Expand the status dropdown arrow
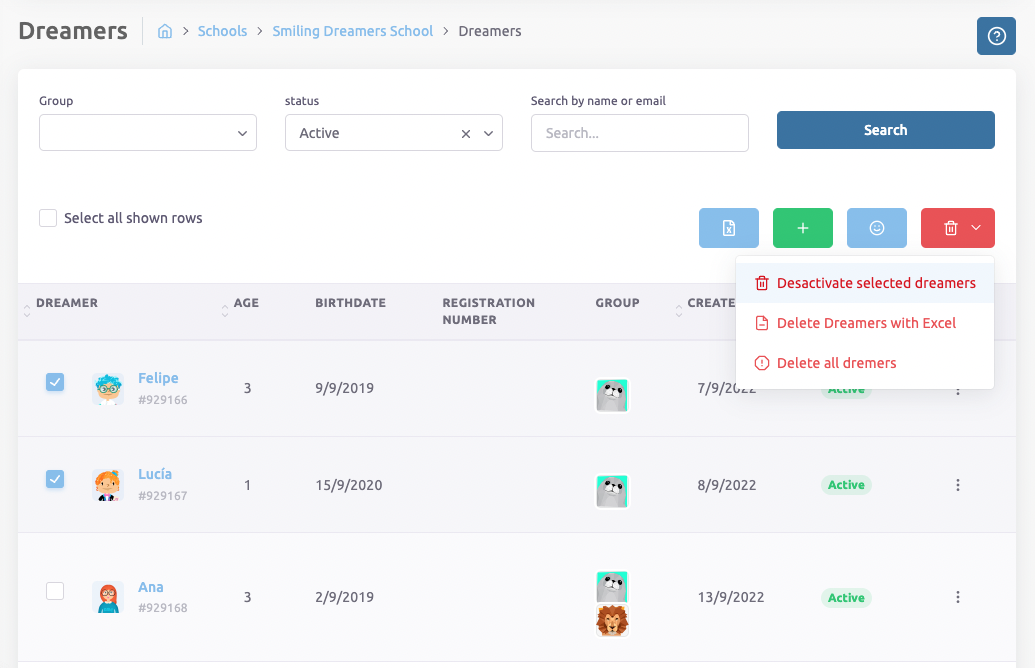The image size is (1035, 668). pos(489,133)
